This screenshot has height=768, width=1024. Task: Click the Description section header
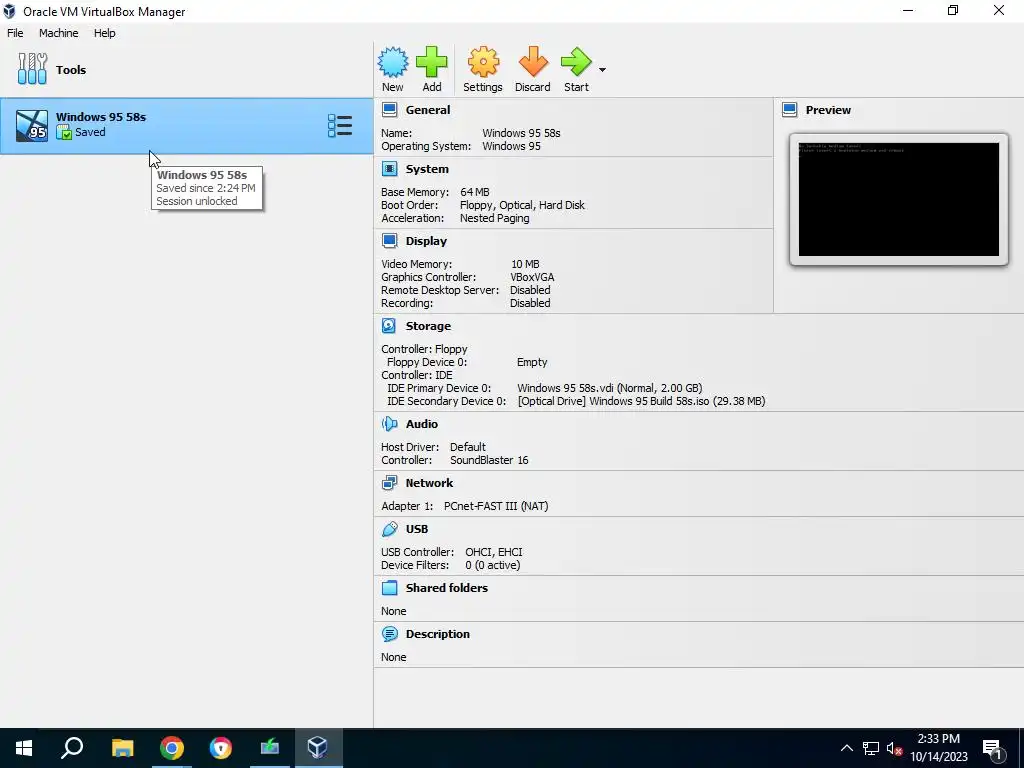(x=438, y=634)
